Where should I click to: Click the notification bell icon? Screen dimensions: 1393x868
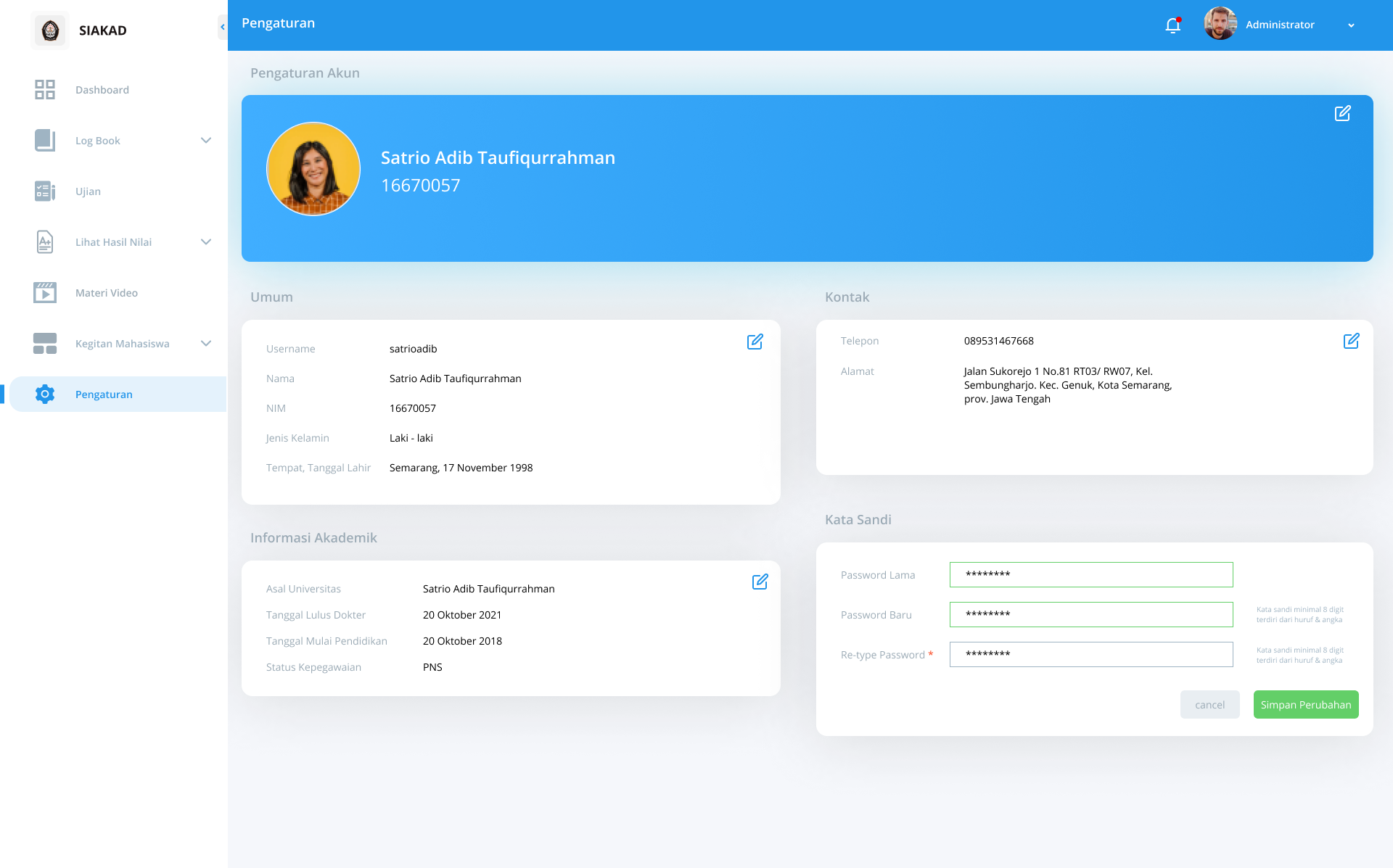[x=1172, y=25]
